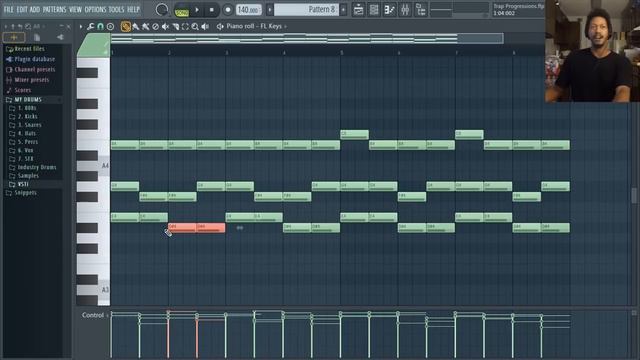Viewport: 640px width, 360px height.
Task: Click the browser add plus button
Action: (x=14, y=38)
